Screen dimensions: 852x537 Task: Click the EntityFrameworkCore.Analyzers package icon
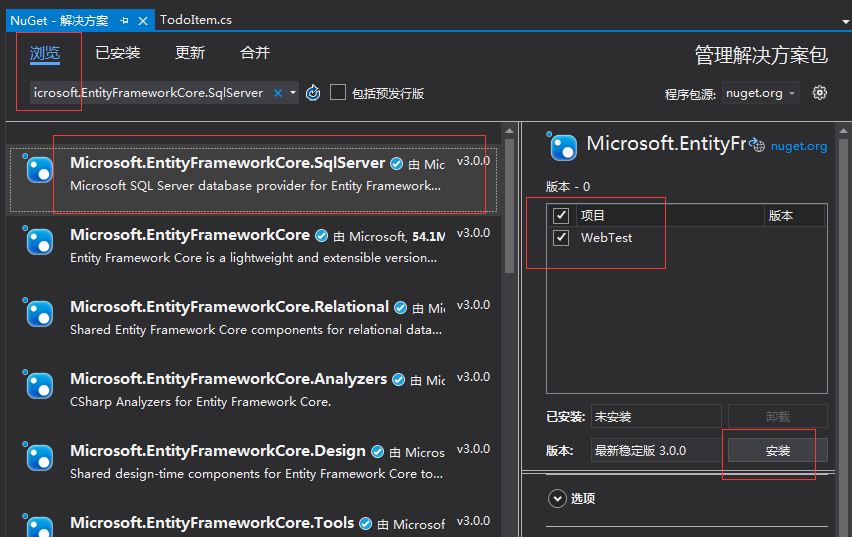(x=39, y=384)
